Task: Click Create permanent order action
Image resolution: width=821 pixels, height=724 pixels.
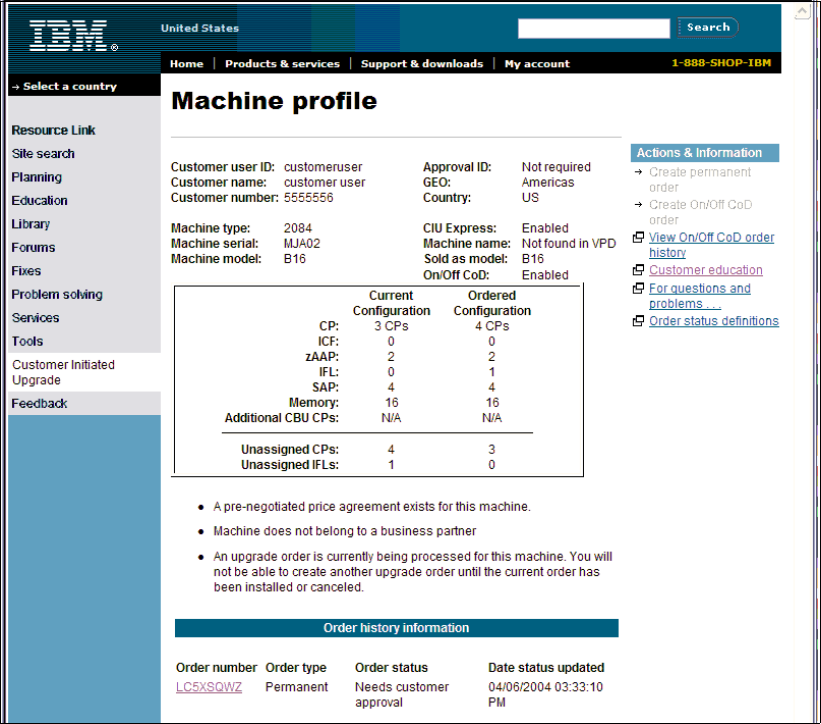Action: [700, 180]
